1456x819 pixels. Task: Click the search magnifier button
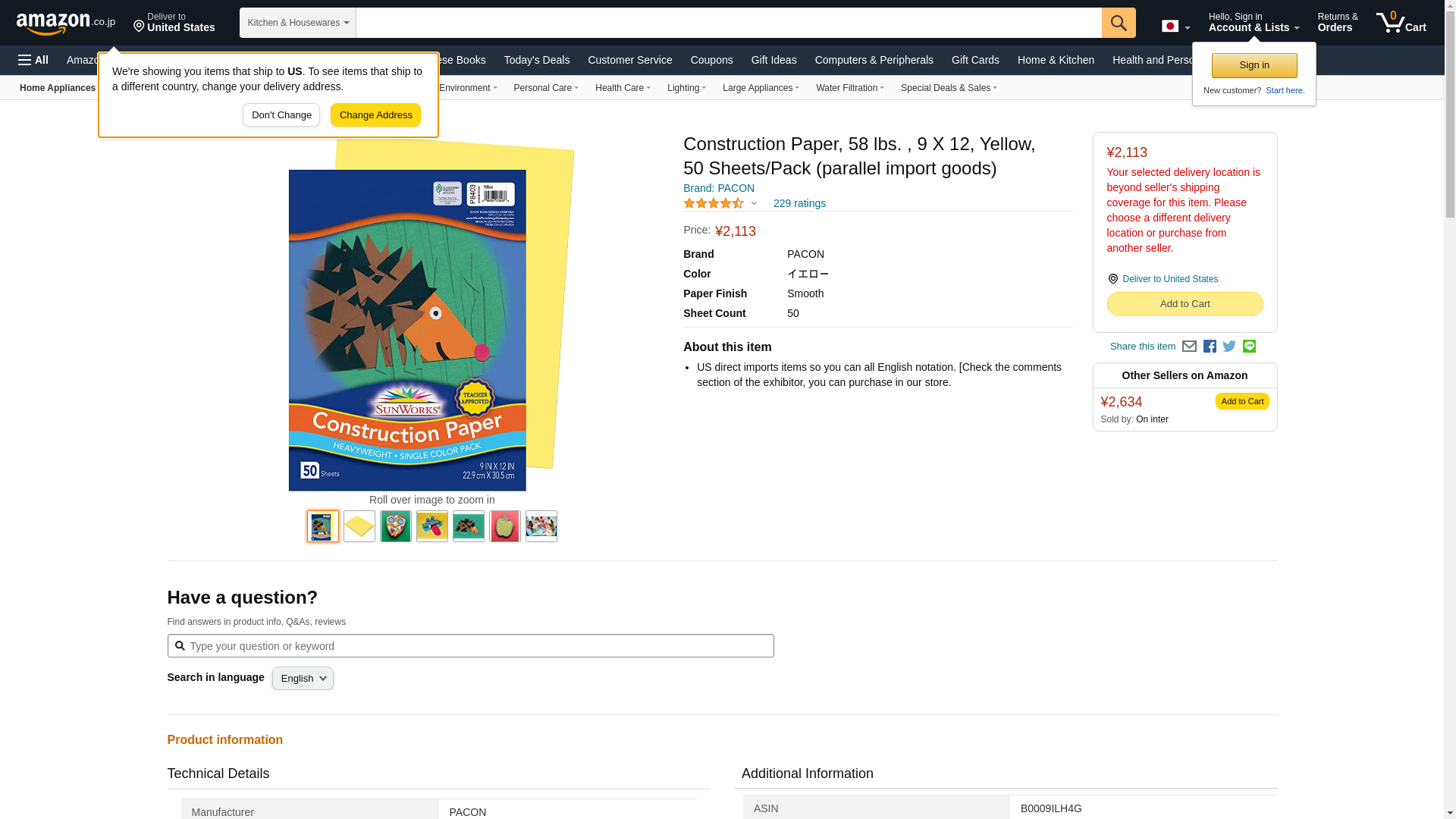click(1119, 23)
